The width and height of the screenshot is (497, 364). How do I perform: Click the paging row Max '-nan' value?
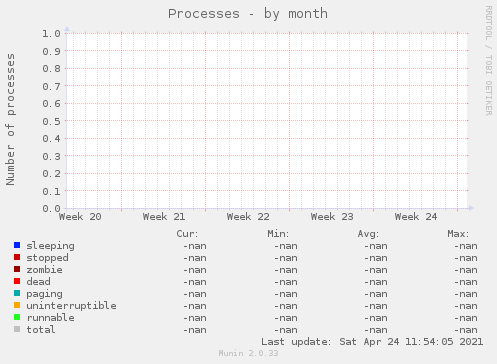coord(466,294)
